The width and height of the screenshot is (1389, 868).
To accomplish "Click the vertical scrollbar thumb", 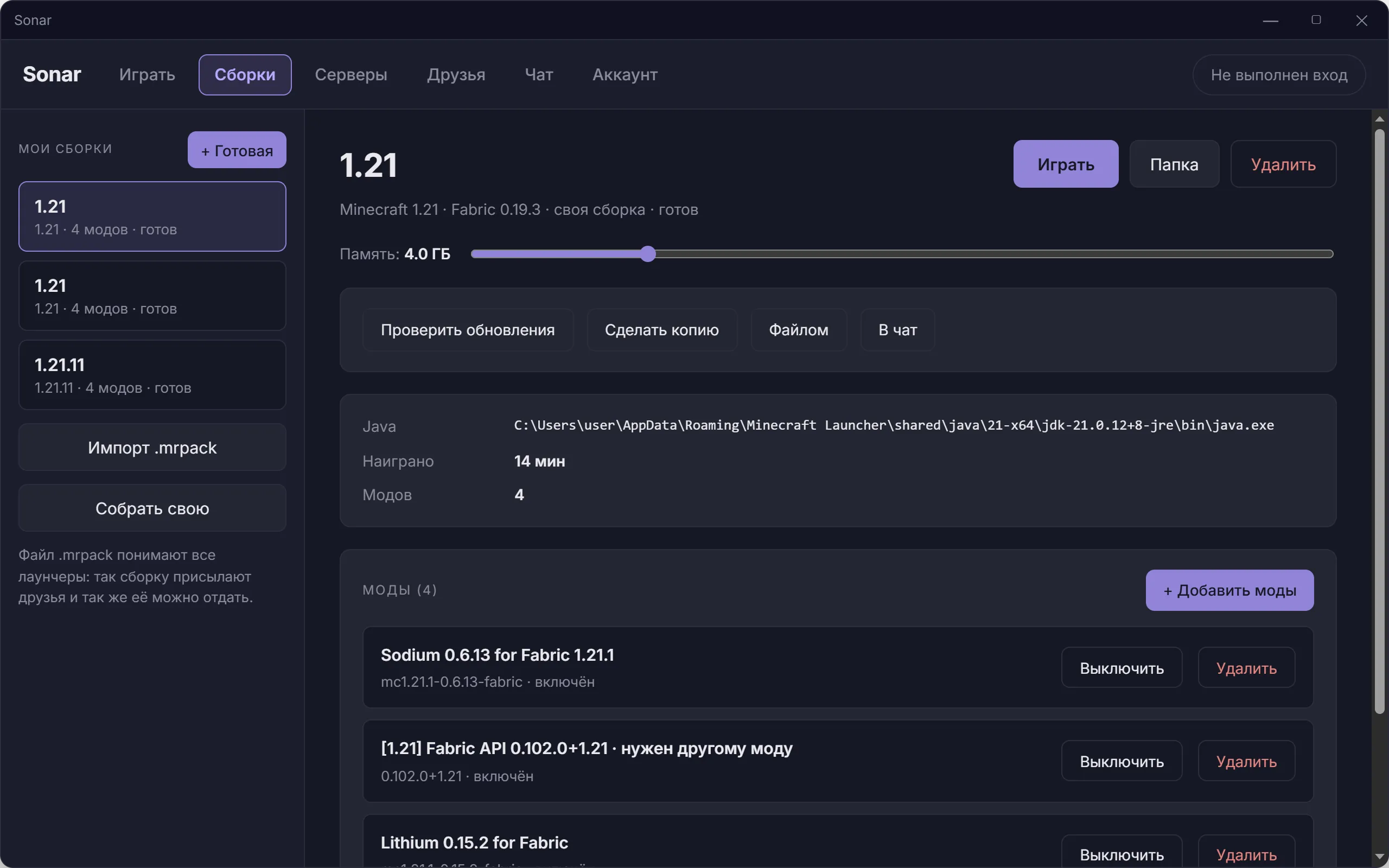I will point(1379,422).
